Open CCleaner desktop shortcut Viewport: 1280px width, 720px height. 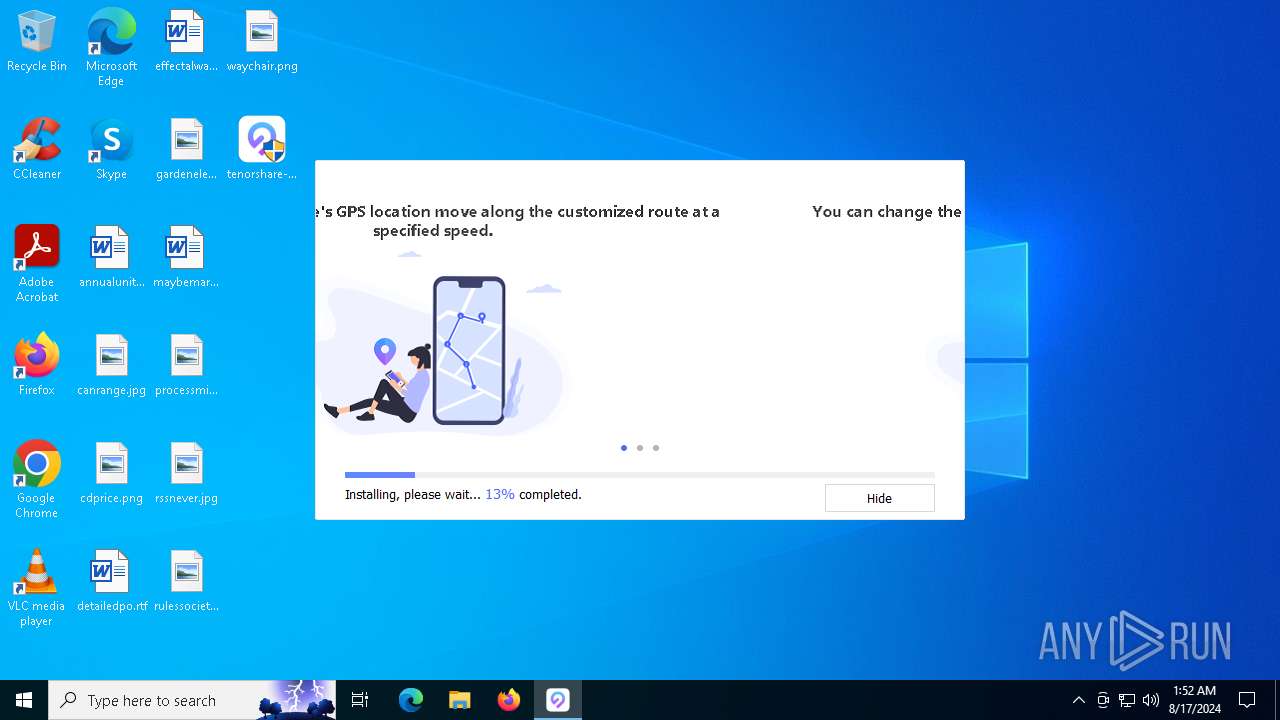[37, 150]
